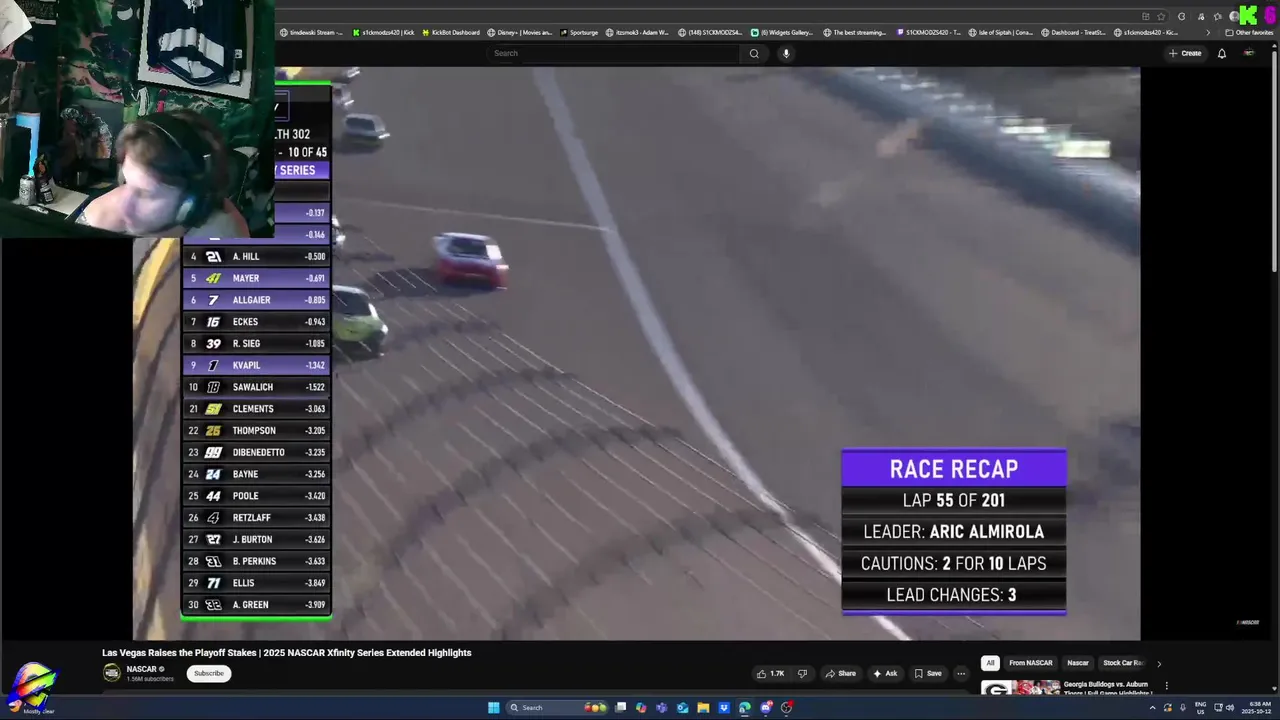This screenshot has height=720, width=1280.
Task: Open more actions ellipsis beside Save
Action: pos(961,674)
